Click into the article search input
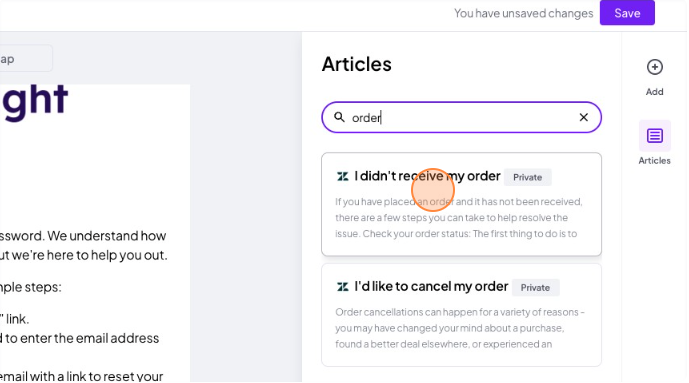This screenshot has height=383, width=689. click(461, 118)
